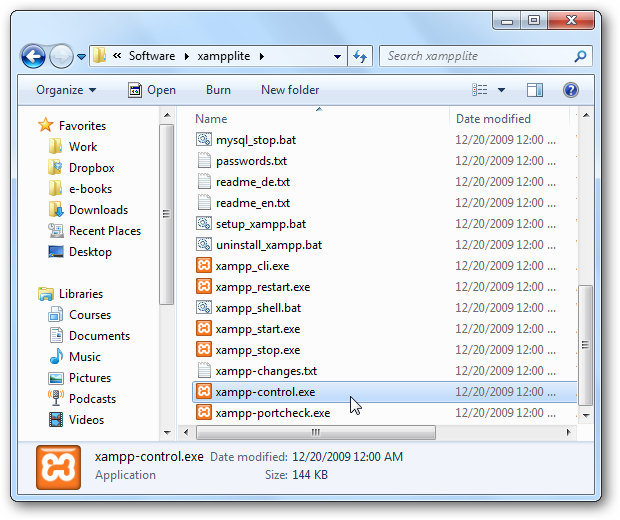This screenshot has width=620, height=520.
Task: Sort by the Date modified column
Action: 493,119
